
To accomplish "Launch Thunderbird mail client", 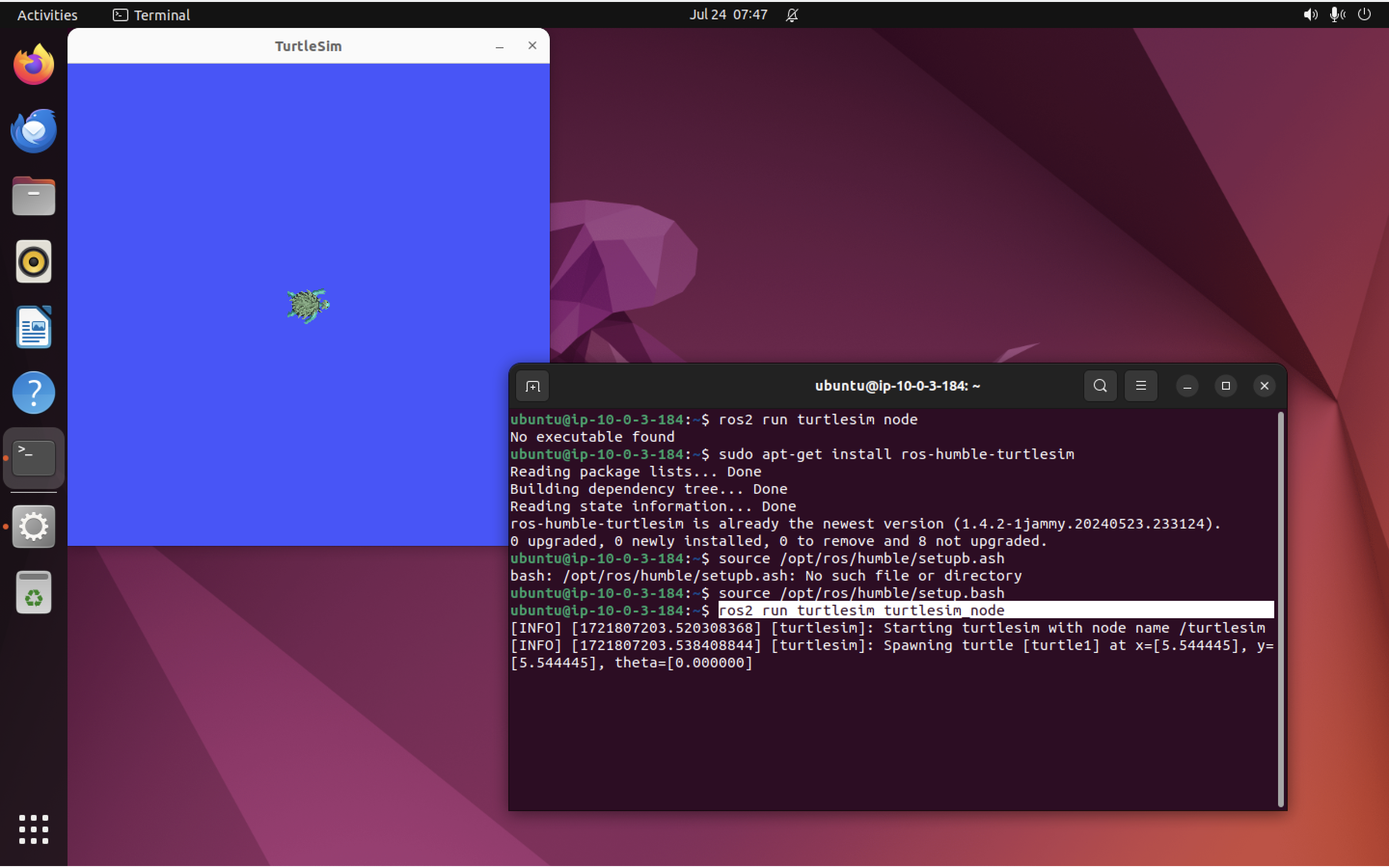I will click(x=33, y=130).
